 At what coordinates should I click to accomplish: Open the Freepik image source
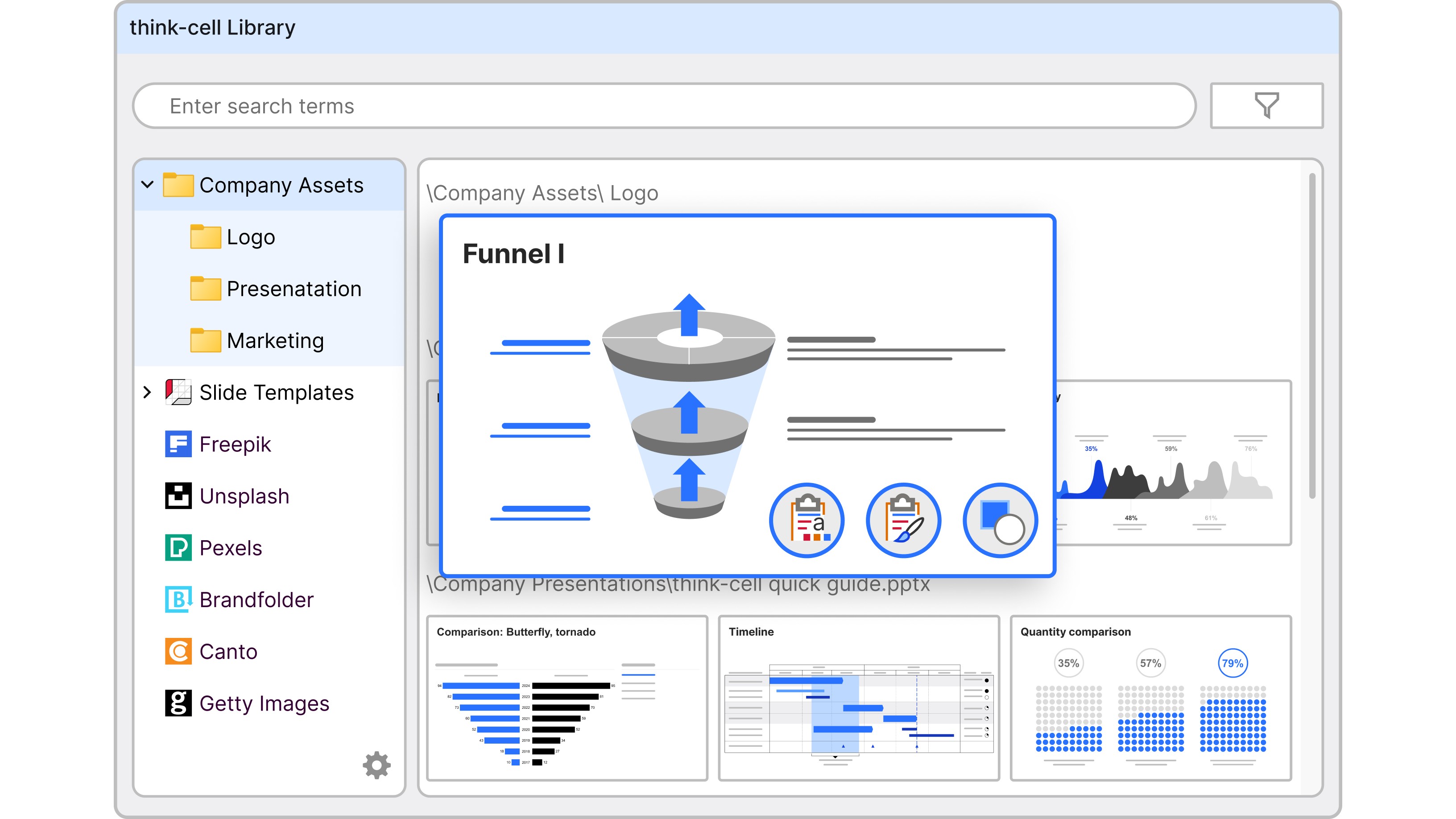pyautogui.click(x=235, y=444)
